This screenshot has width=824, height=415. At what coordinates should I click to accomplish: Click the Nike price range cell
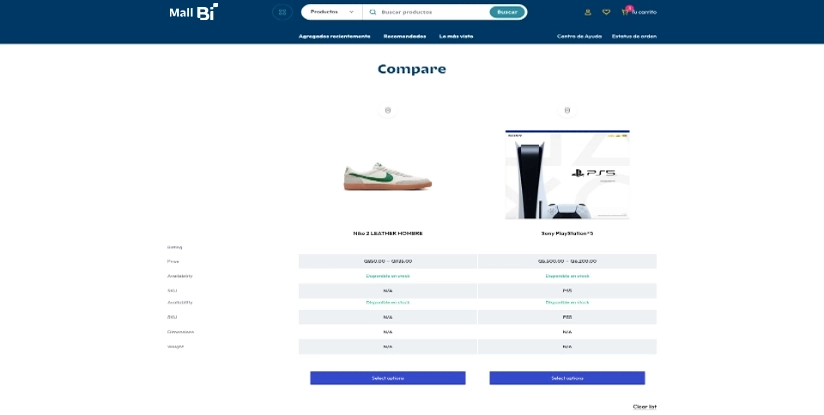pyautogui.click(x=388, y=261)
